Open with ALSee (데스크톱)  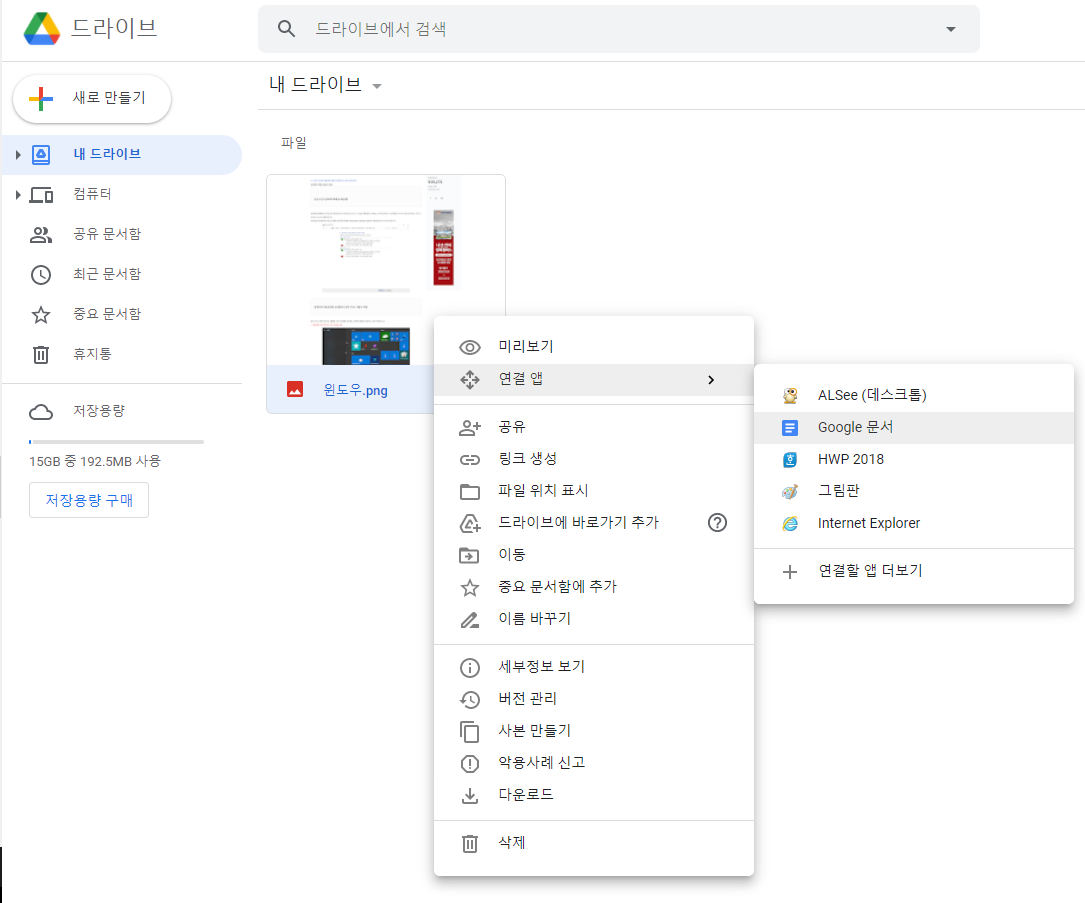pyautogui.click(x=913, y=395)
